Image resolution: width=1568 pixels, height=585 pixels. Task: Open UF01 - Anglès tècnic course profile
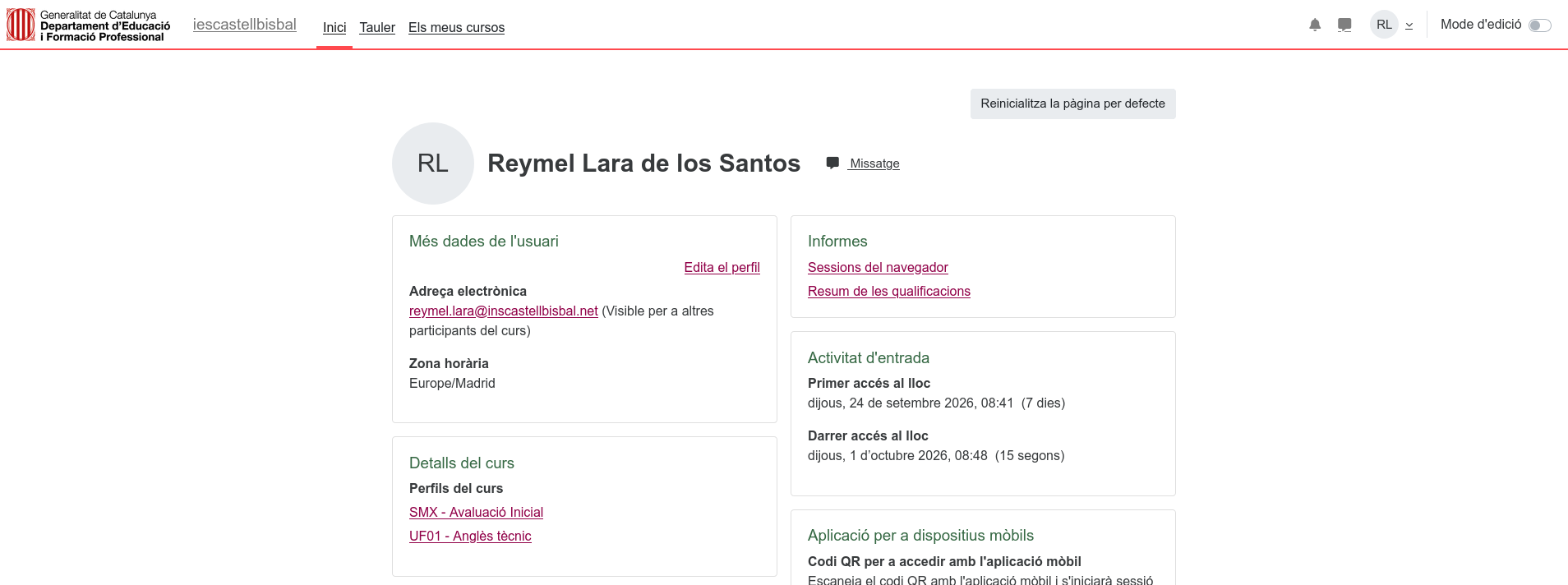[x=470, y=536]
